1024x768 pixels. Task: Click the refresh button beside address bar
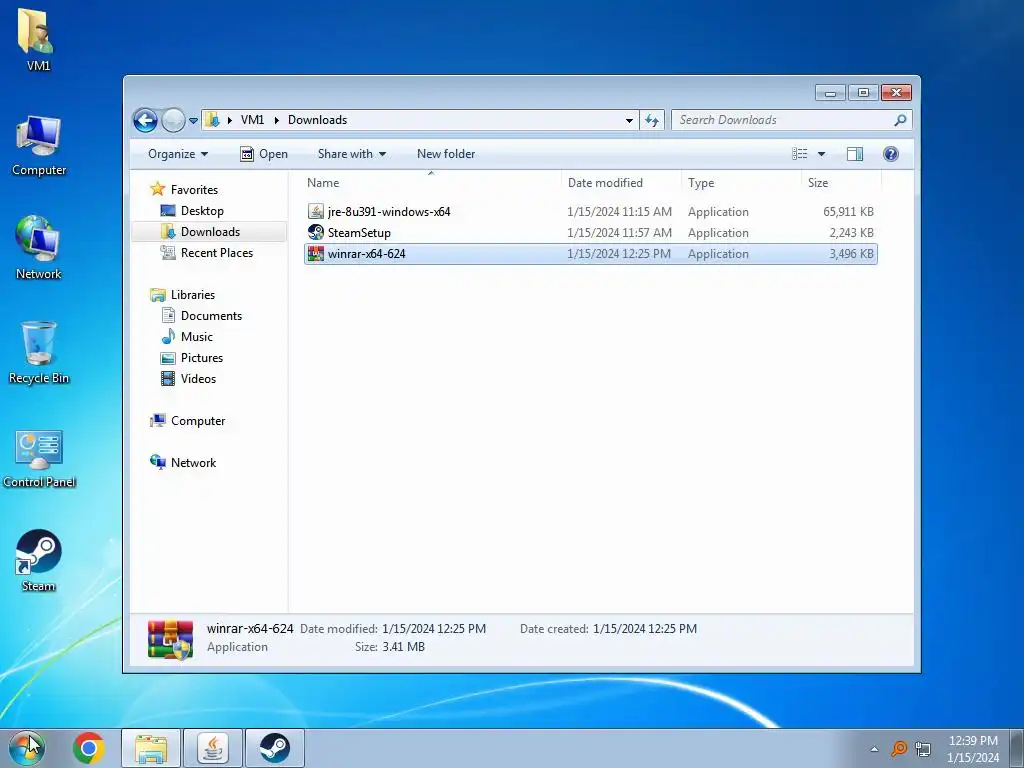tap(652, 120)
